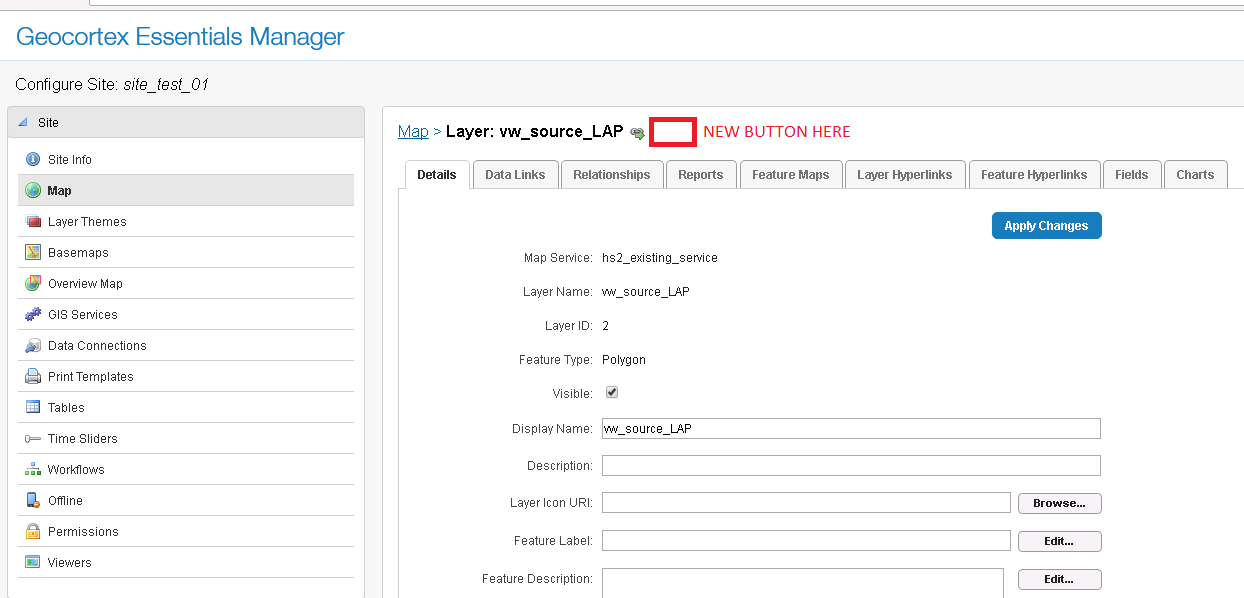
Task: Select the Details tab
Action: point(436,174)
